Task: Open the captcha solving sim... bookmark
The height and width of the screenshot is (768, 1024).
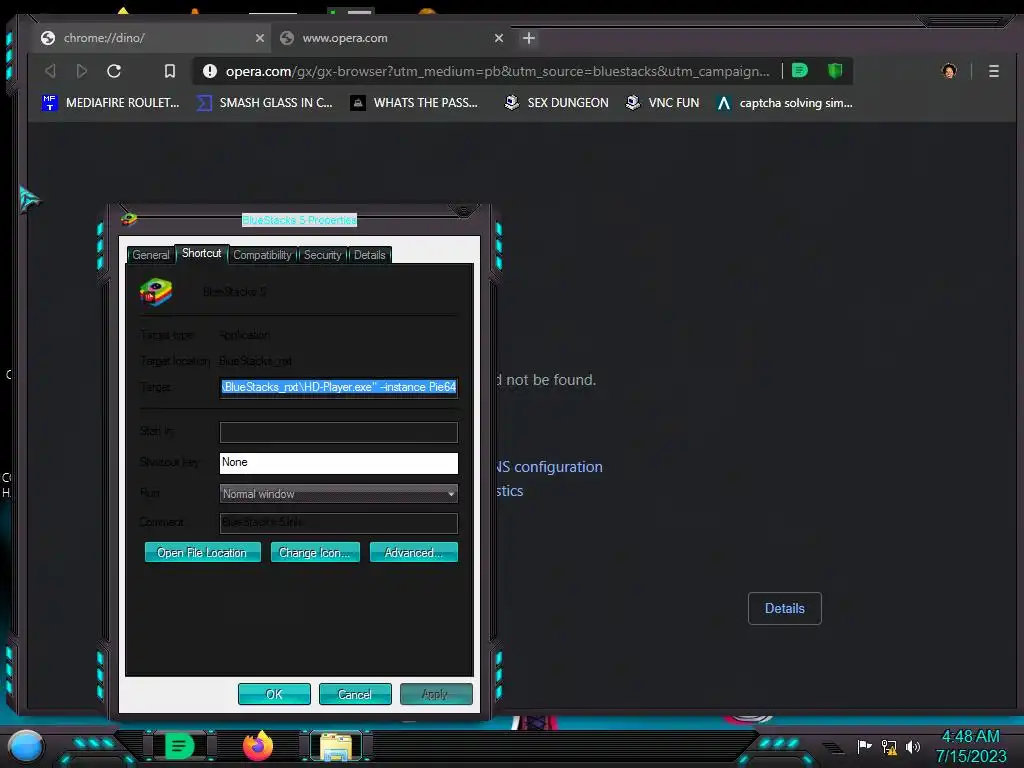Action: click(x=784, y=103)
